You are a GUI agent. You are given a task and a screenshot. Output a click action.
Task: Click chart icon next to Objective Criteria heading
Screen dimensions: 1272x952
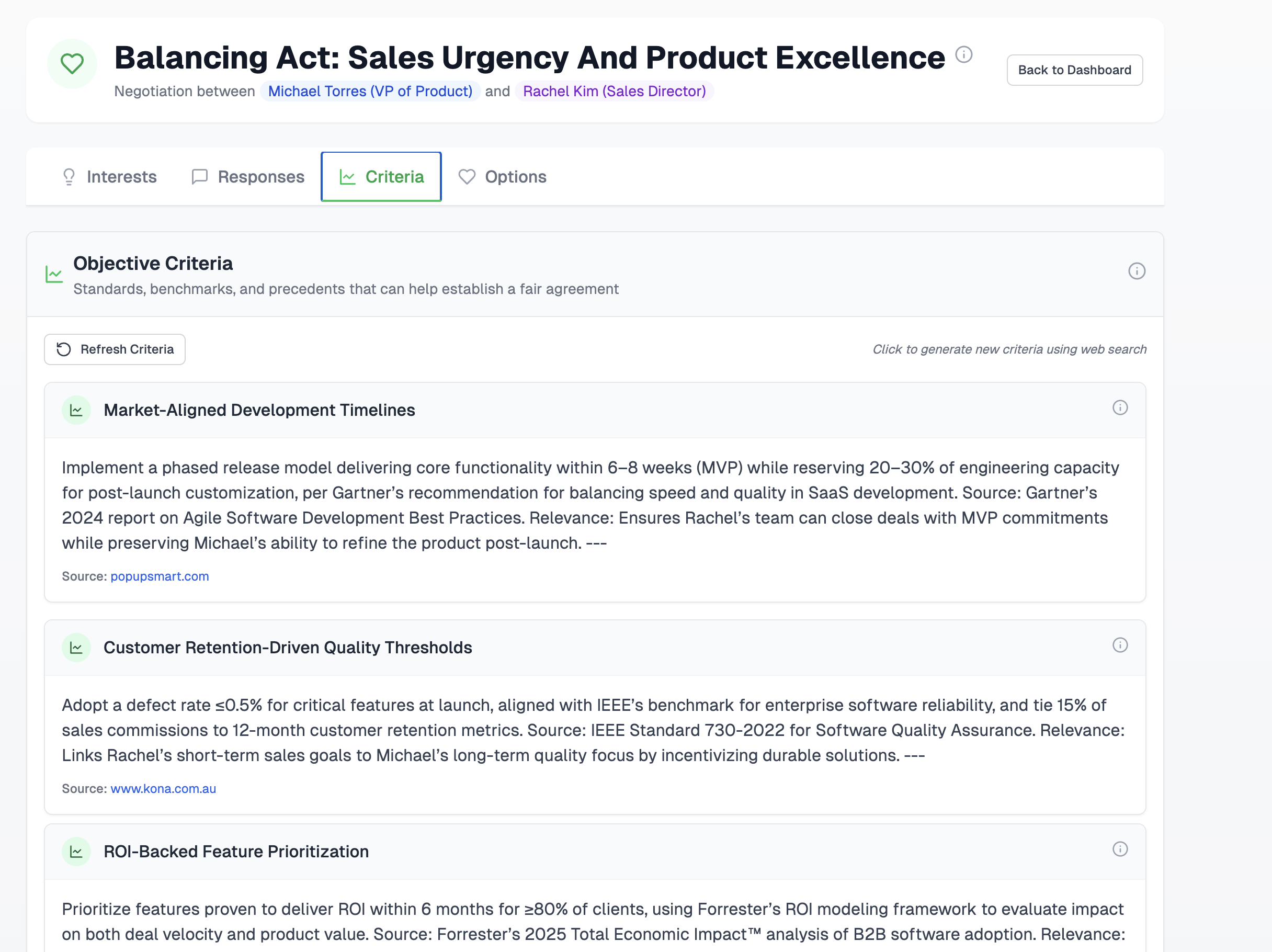click(54, 274)
